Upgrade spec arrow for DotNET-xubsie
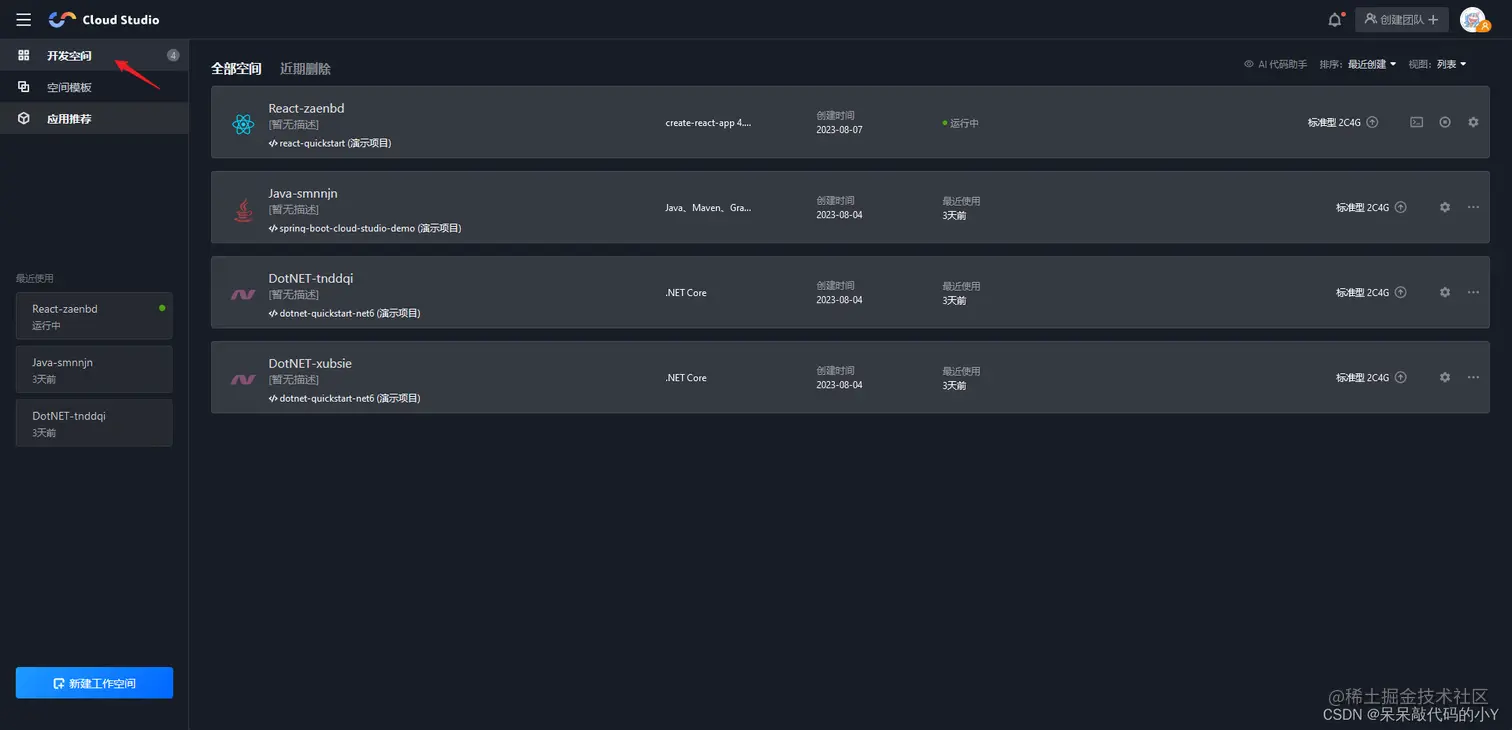The height and width of the screenshot is (730, 1512). (1400, 377)
